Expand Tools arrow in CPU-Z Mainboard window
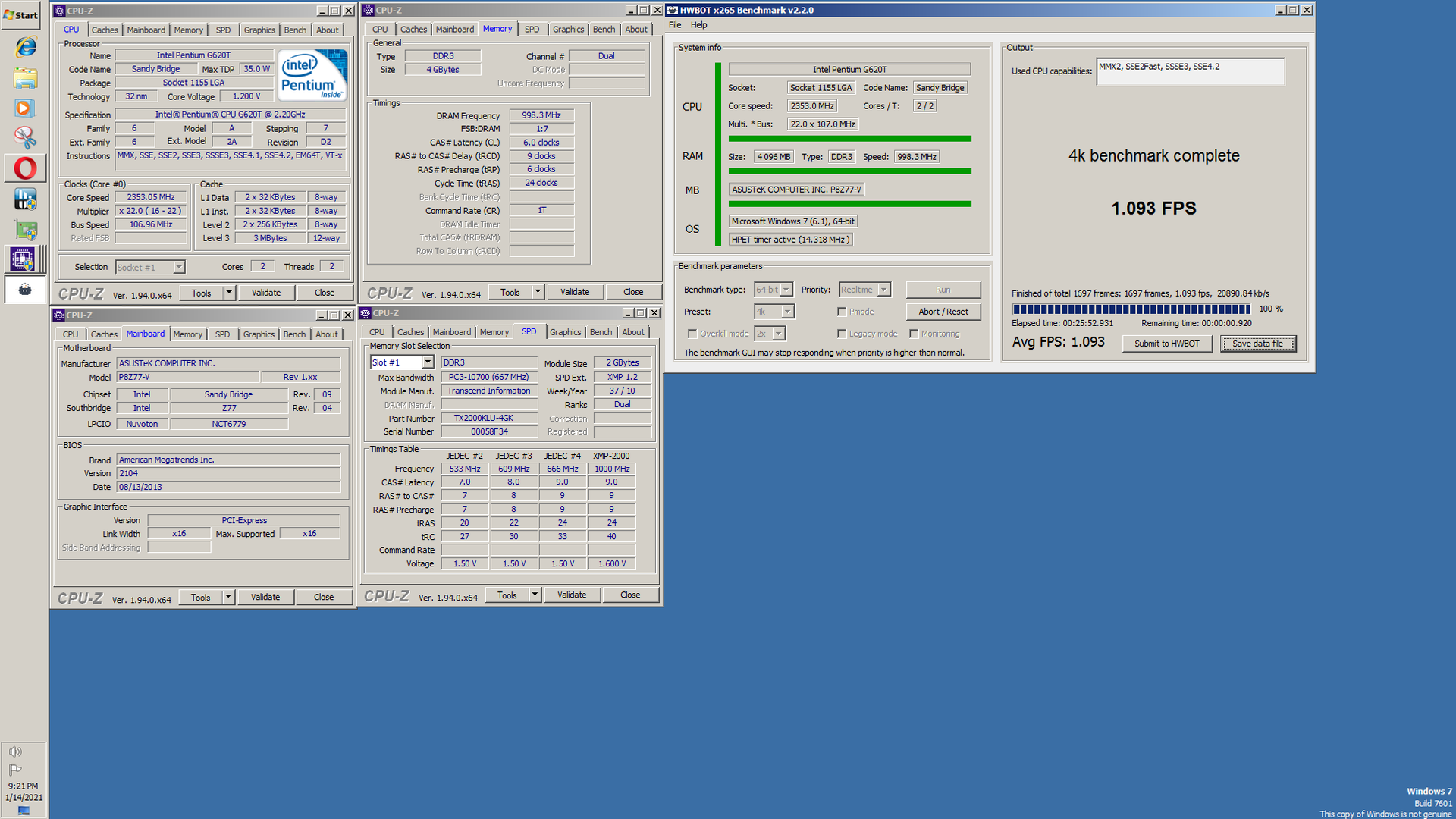Screen dimensions: 1456x819 pyautogui.click(x=228, y=598)
